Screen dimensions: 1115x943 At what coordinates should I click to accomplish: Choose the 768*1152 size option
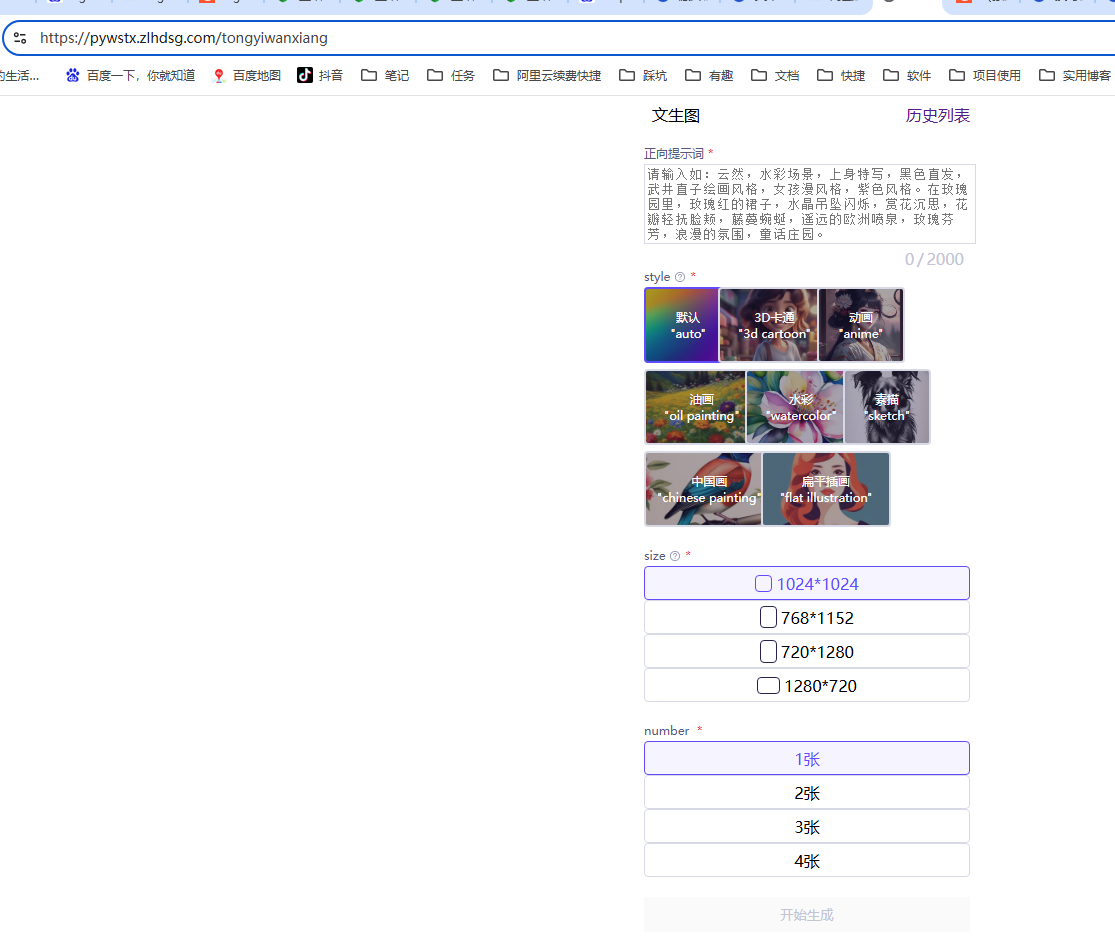coord(806,617)
